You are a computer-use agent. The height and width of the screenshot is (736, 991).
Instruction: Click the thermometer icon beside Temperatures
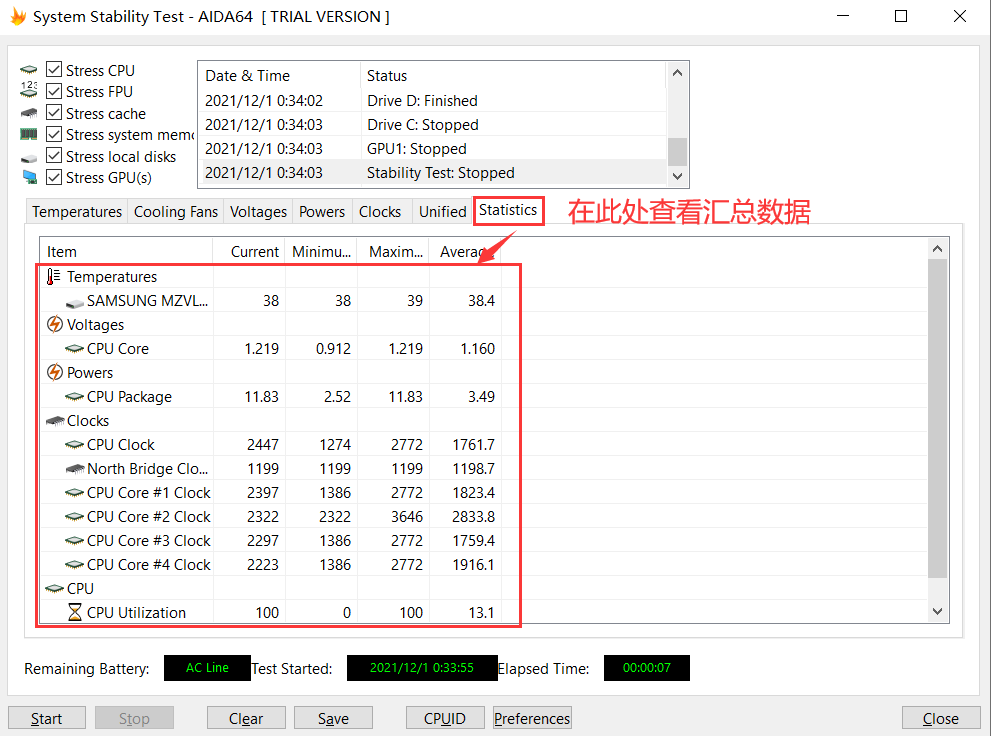pyautogui.click(x=54, y=277)
